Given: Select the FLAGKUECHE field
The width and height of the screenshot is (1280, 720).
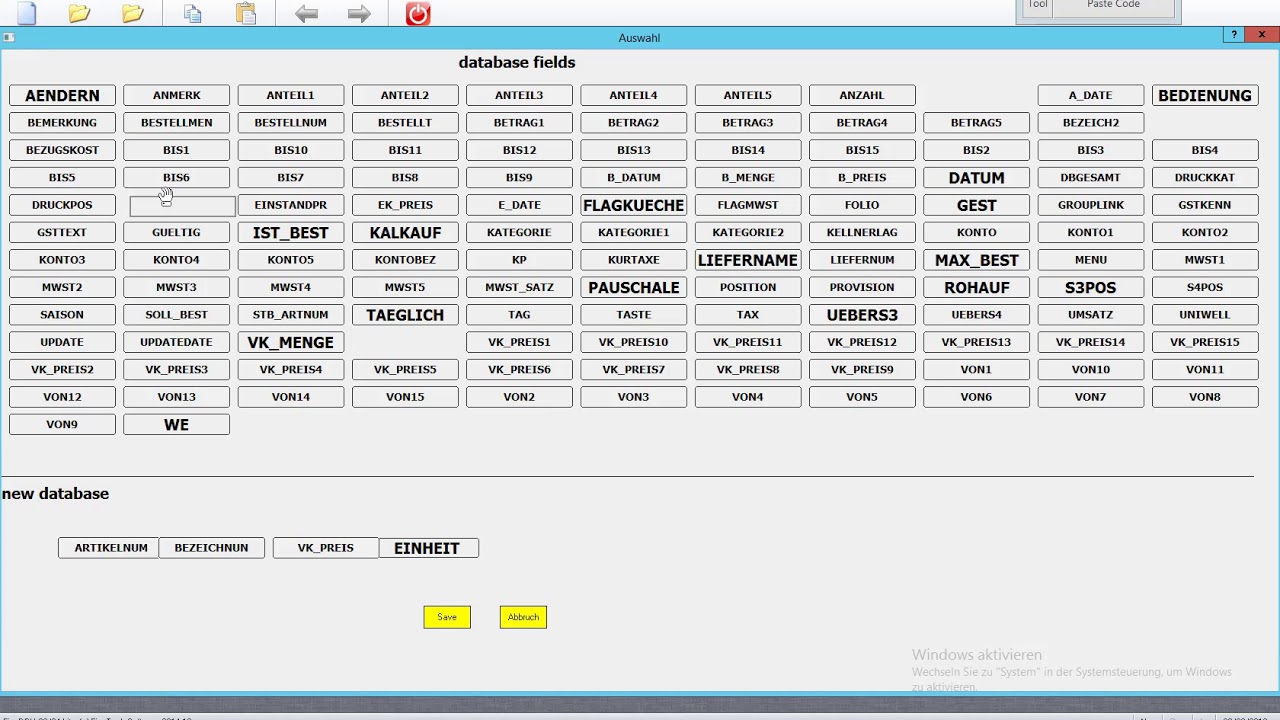Looking at the screenshot, I should click(634, 205).
